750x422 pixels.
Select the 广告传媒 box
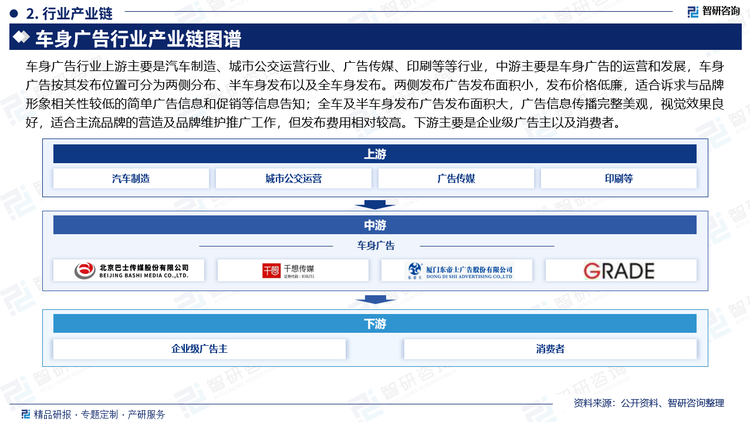(x=456, y=178)
